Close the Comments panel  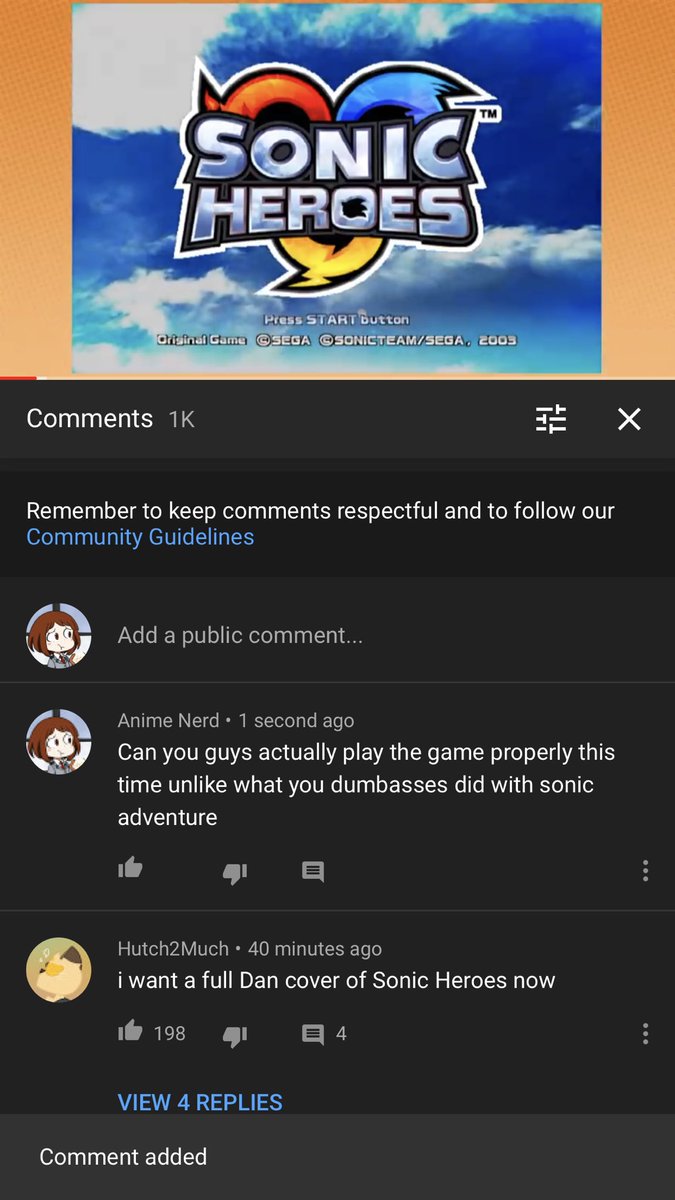coord(629,419)
